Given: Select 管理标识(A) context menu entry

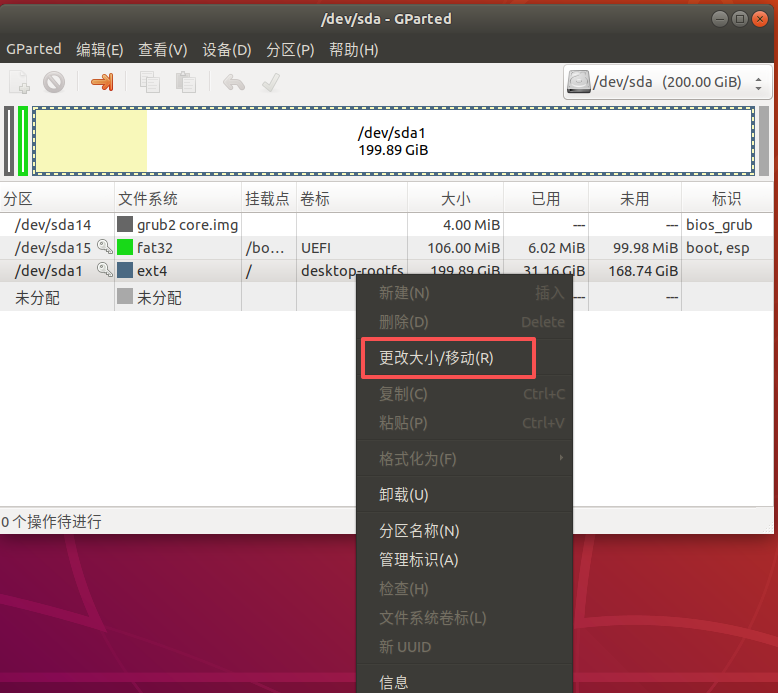Looking at the screenshot, I should [x=465, y=560].
